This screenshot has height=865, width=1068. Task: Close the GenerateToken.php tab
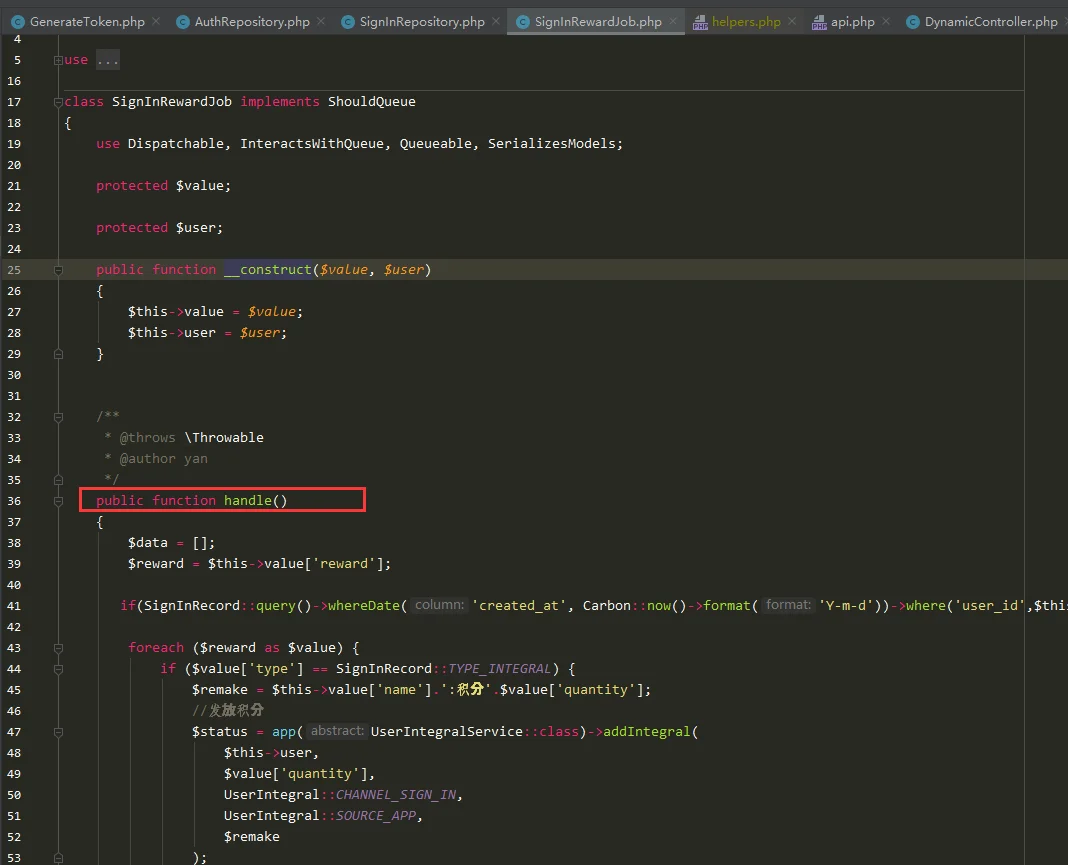tap(155, 21)
